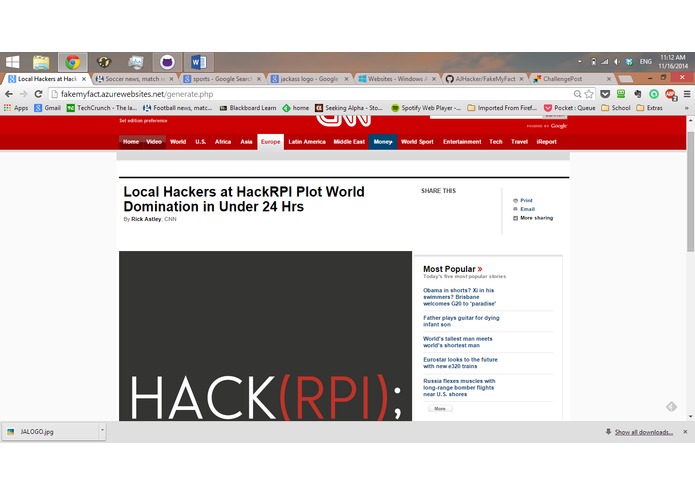The width and height of the screenshot is (695, 494).
Task: Open TechCrunch bookmark
Action: point(102,108)
